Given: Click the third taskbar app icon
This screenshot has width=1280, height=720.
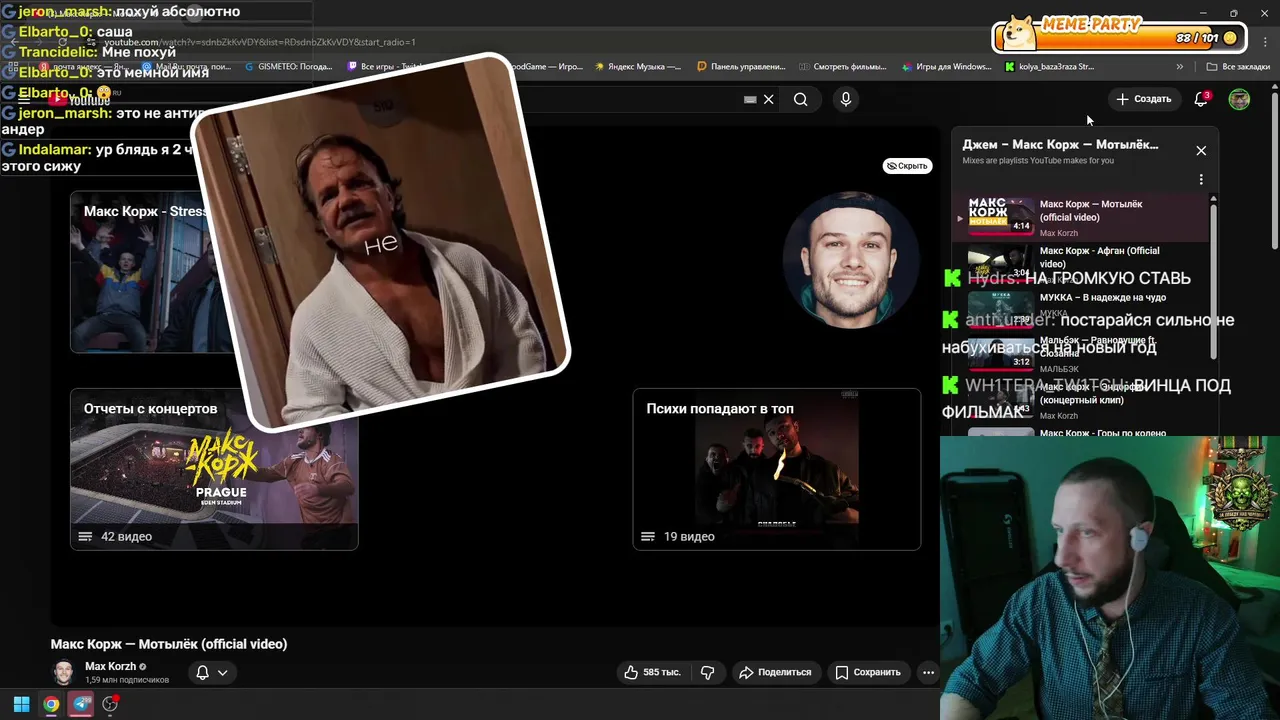Looking at the screenshot, I should (x=110, y=704).
